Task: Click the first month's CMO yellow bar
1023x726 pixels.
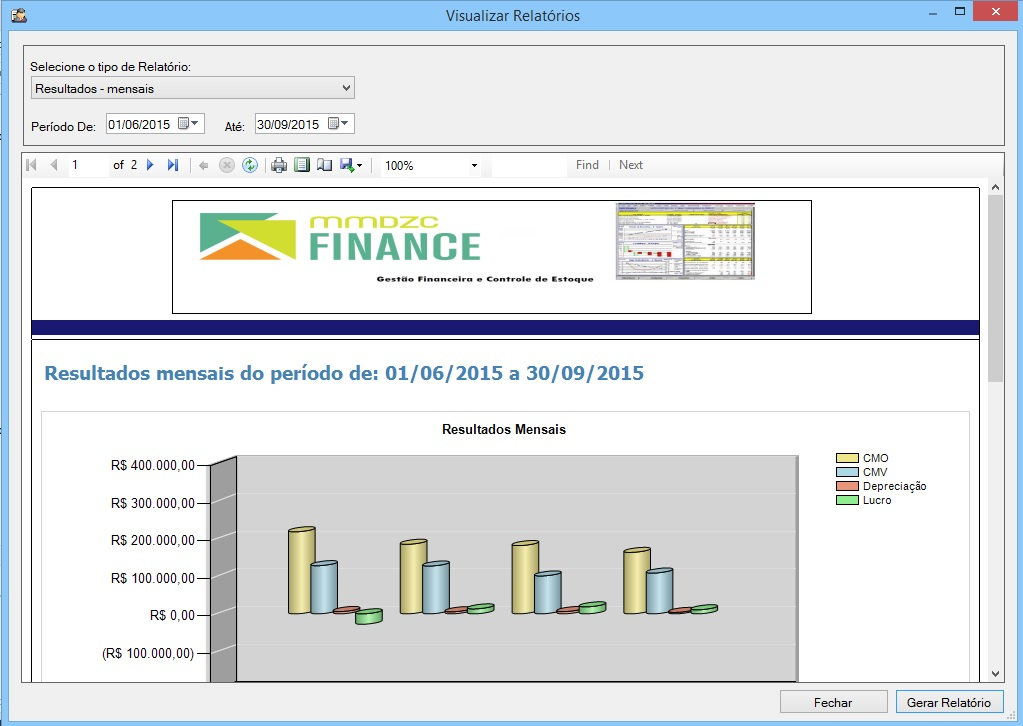Action: click(x=301, y=571)
